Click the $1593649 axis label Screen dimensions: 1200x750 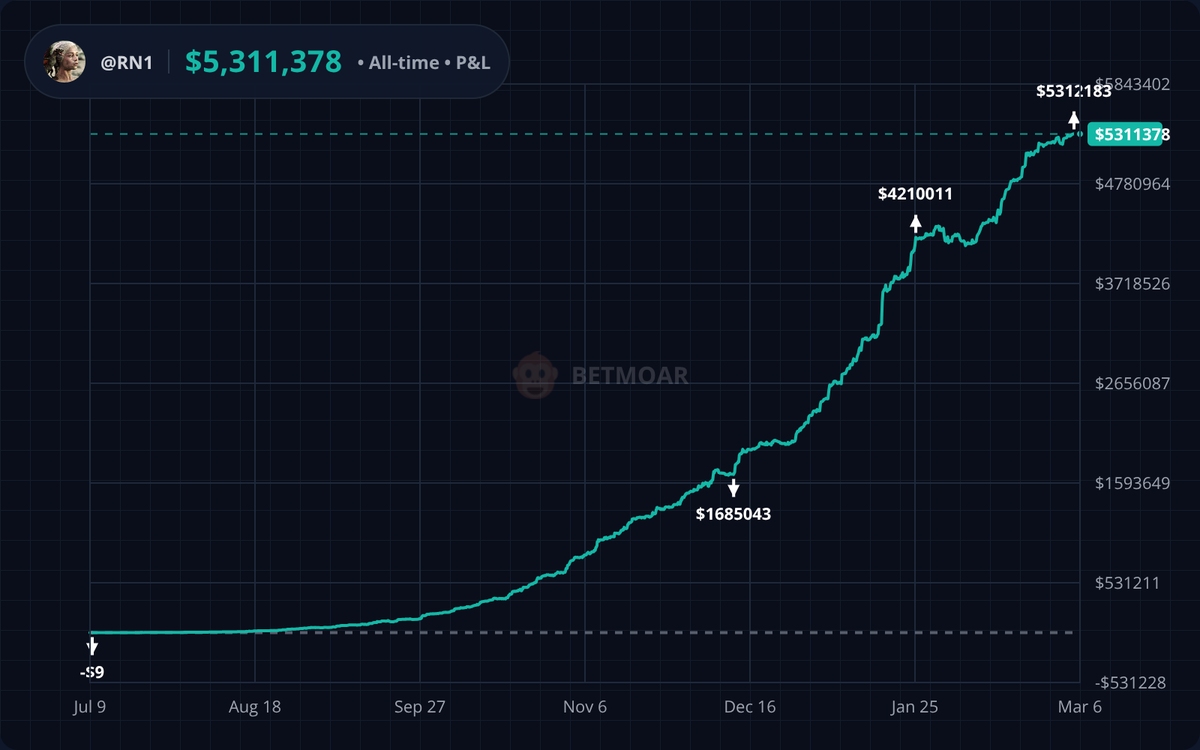coord(1133,483)
